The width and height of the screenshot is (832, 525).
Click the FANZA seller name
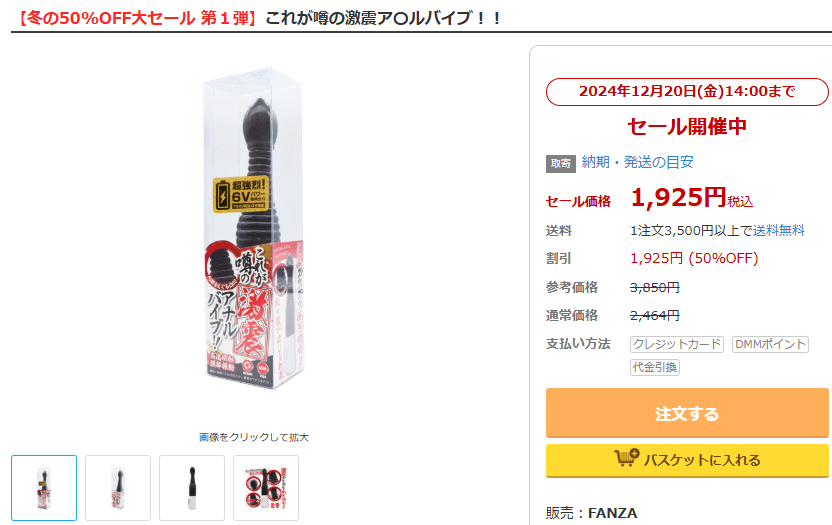click(612, 513)
